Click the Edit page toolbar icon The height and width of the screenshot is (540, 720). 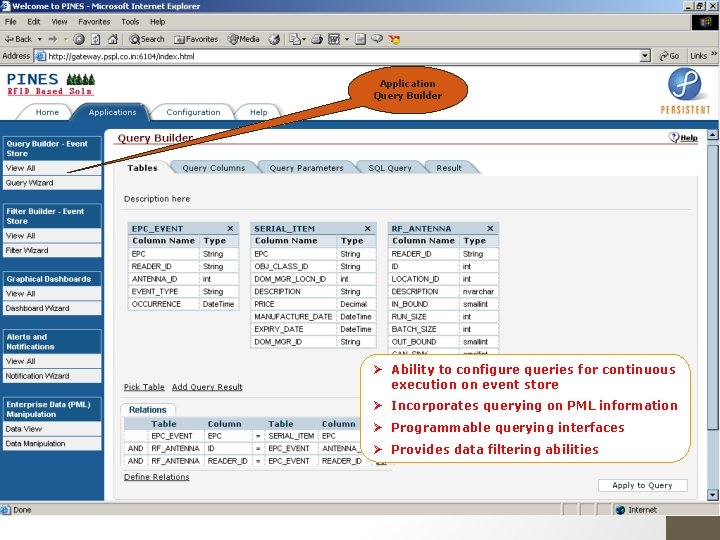pyautogui.click(x=334, y=39)
